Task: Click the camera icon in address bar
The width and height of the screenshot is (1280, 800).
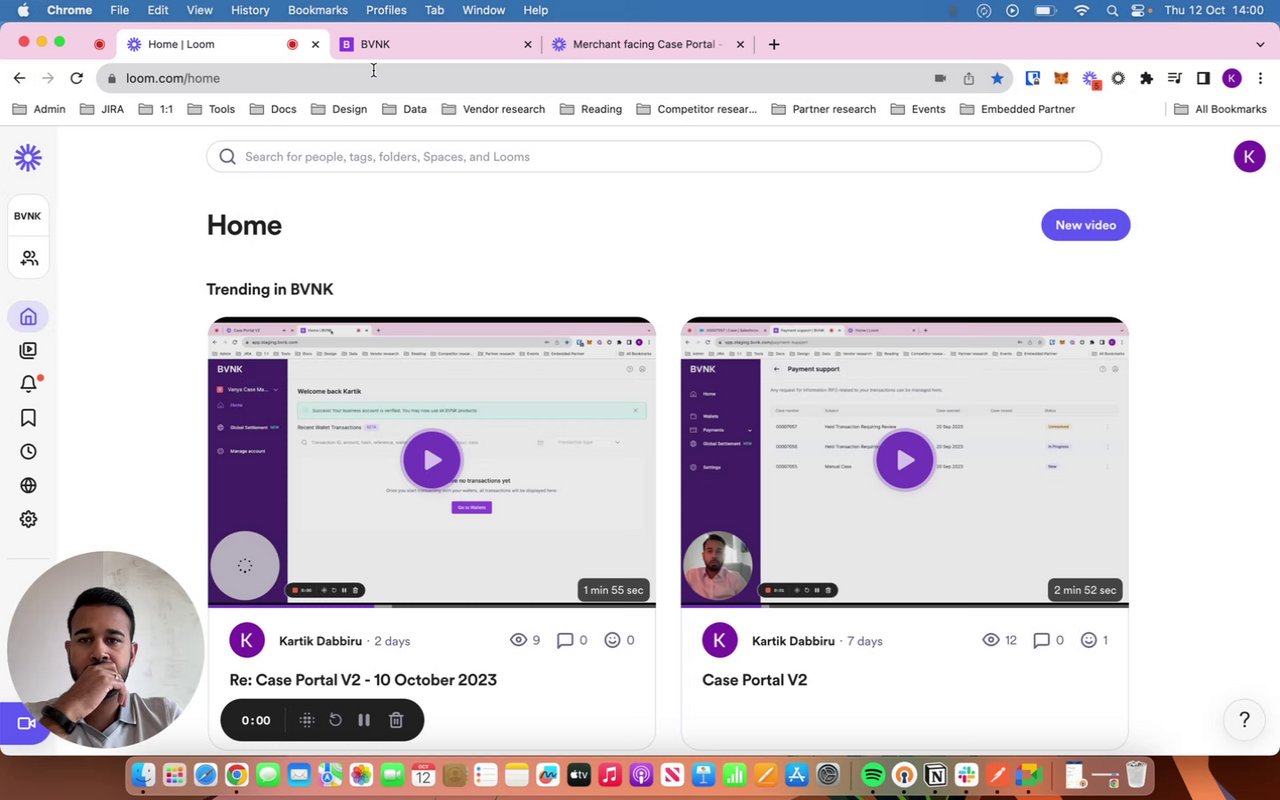Action: point(940,78)
